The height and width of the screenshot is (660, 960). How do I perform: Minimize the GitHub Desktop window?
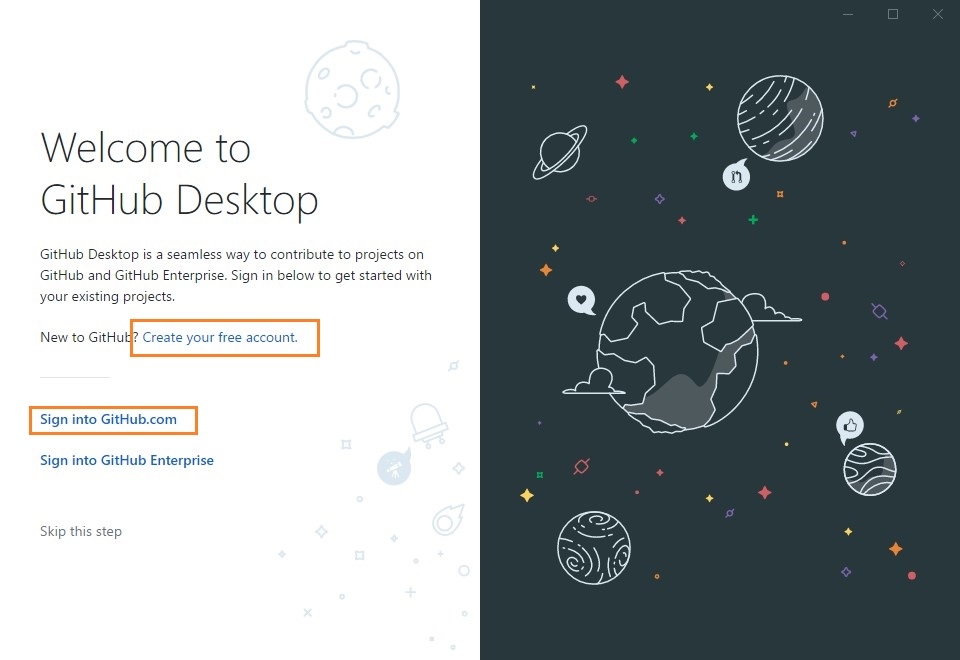tap(848, 14)
